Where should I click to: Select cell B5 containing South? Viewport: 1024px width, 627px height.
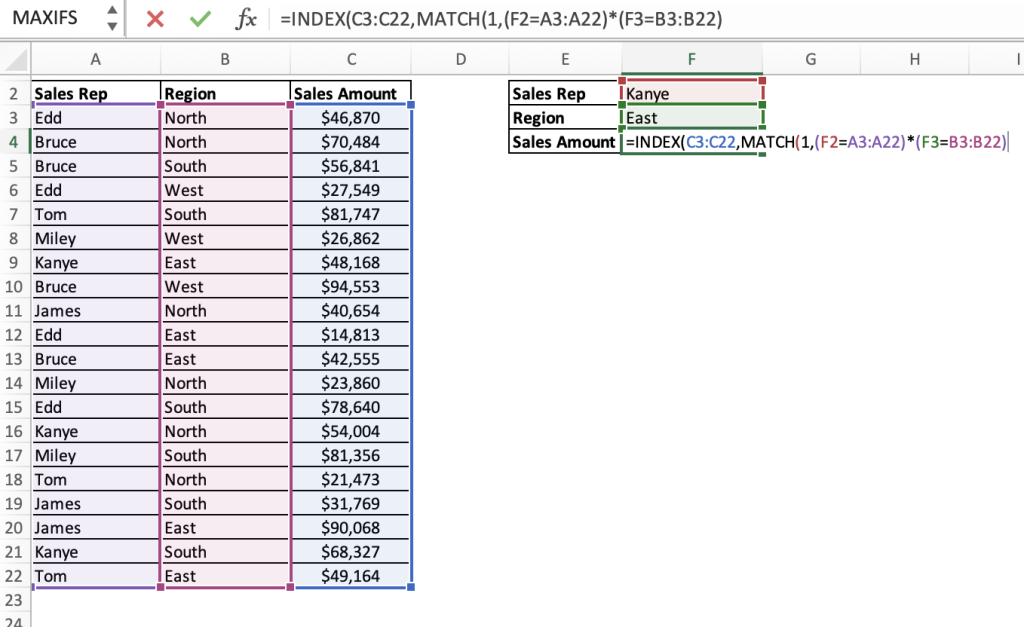[x=224, y=165]
